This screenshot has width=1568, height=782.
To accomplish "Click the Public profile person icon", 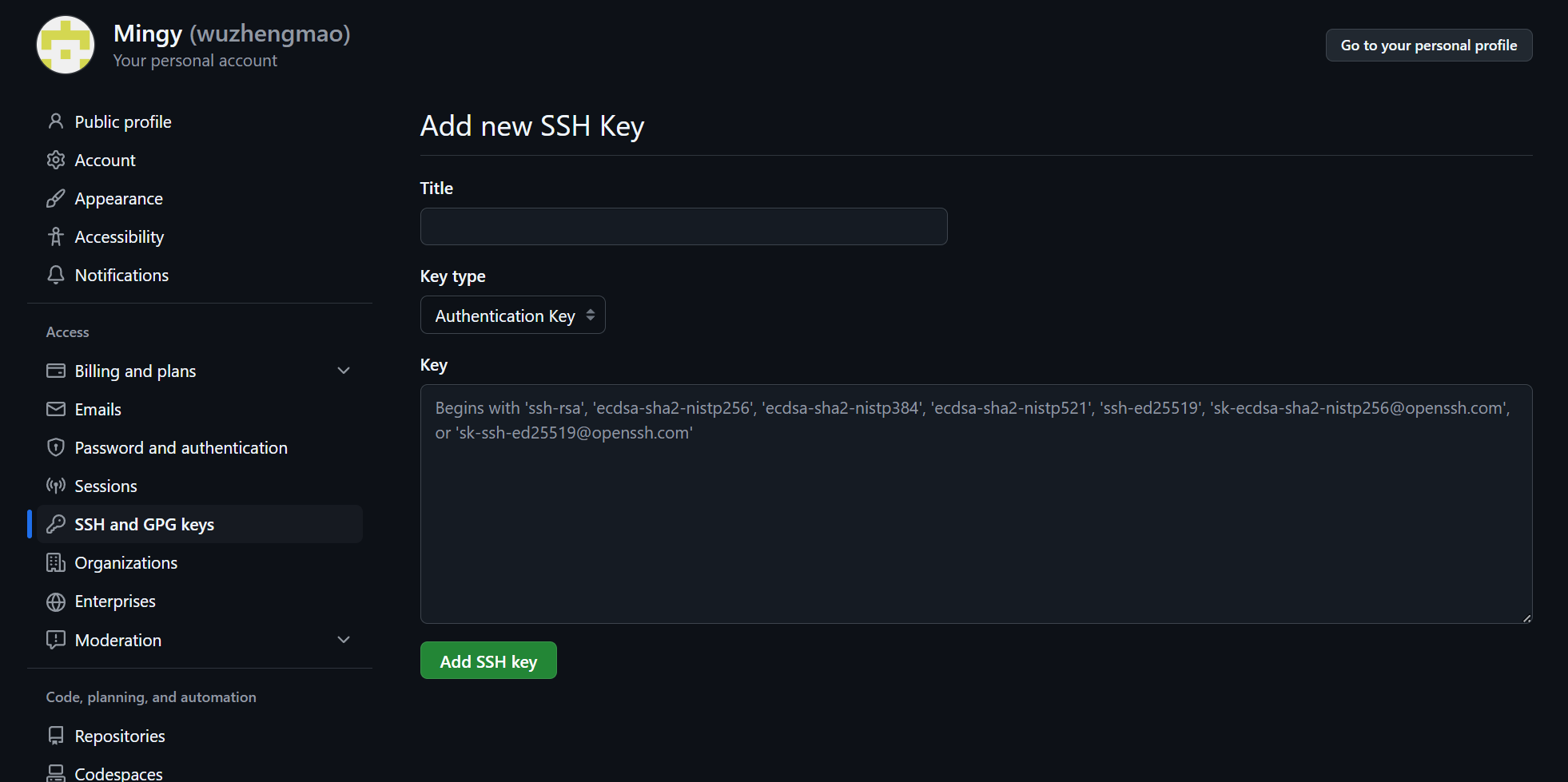I will (55, 121).
